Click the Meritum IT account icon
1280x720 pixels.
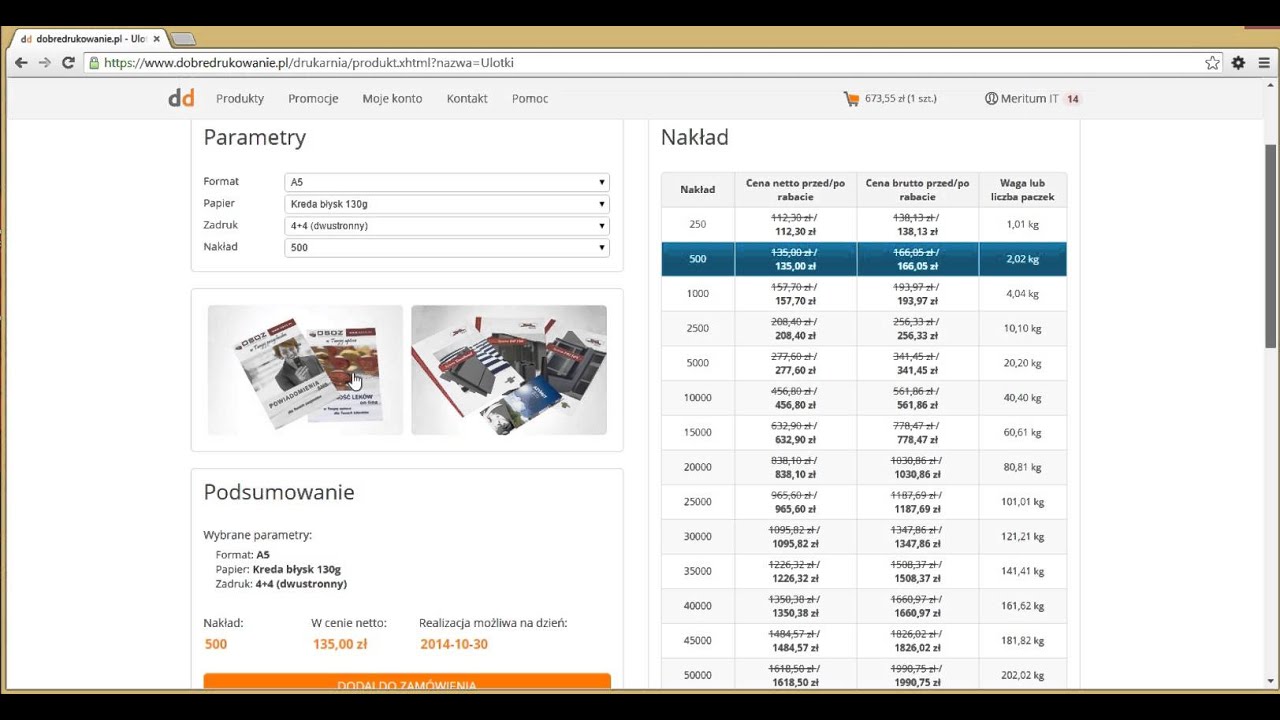coord(991,99)
